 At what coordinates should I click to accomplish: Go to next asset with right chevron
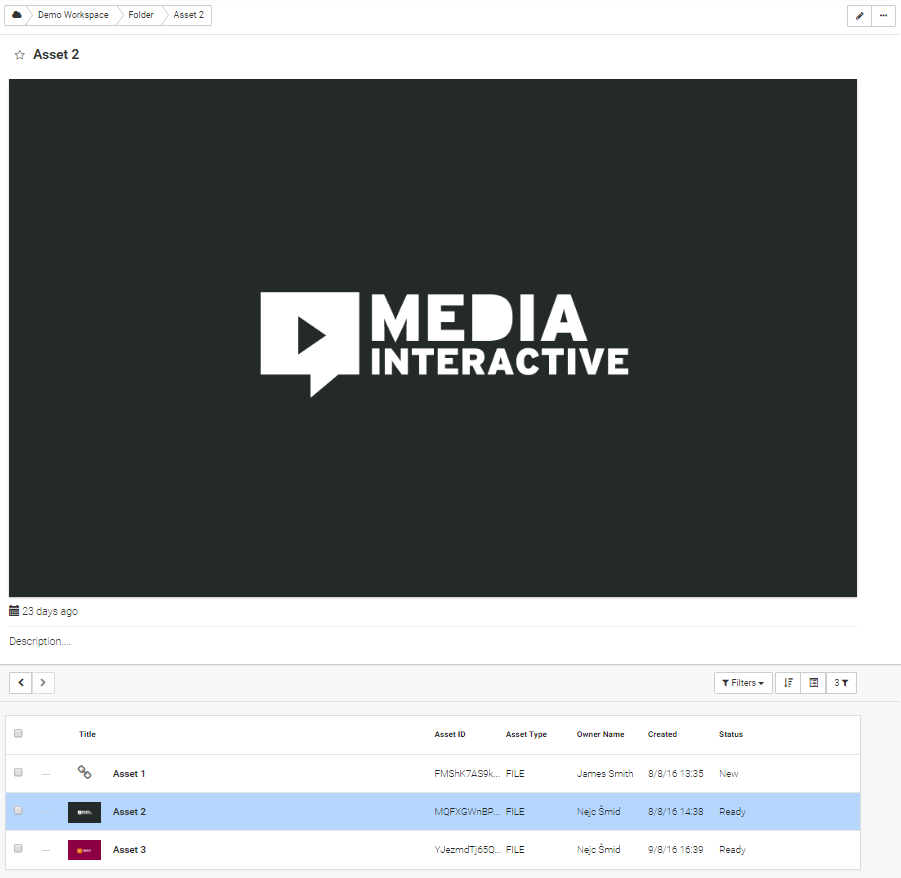(x=43, y=683)
